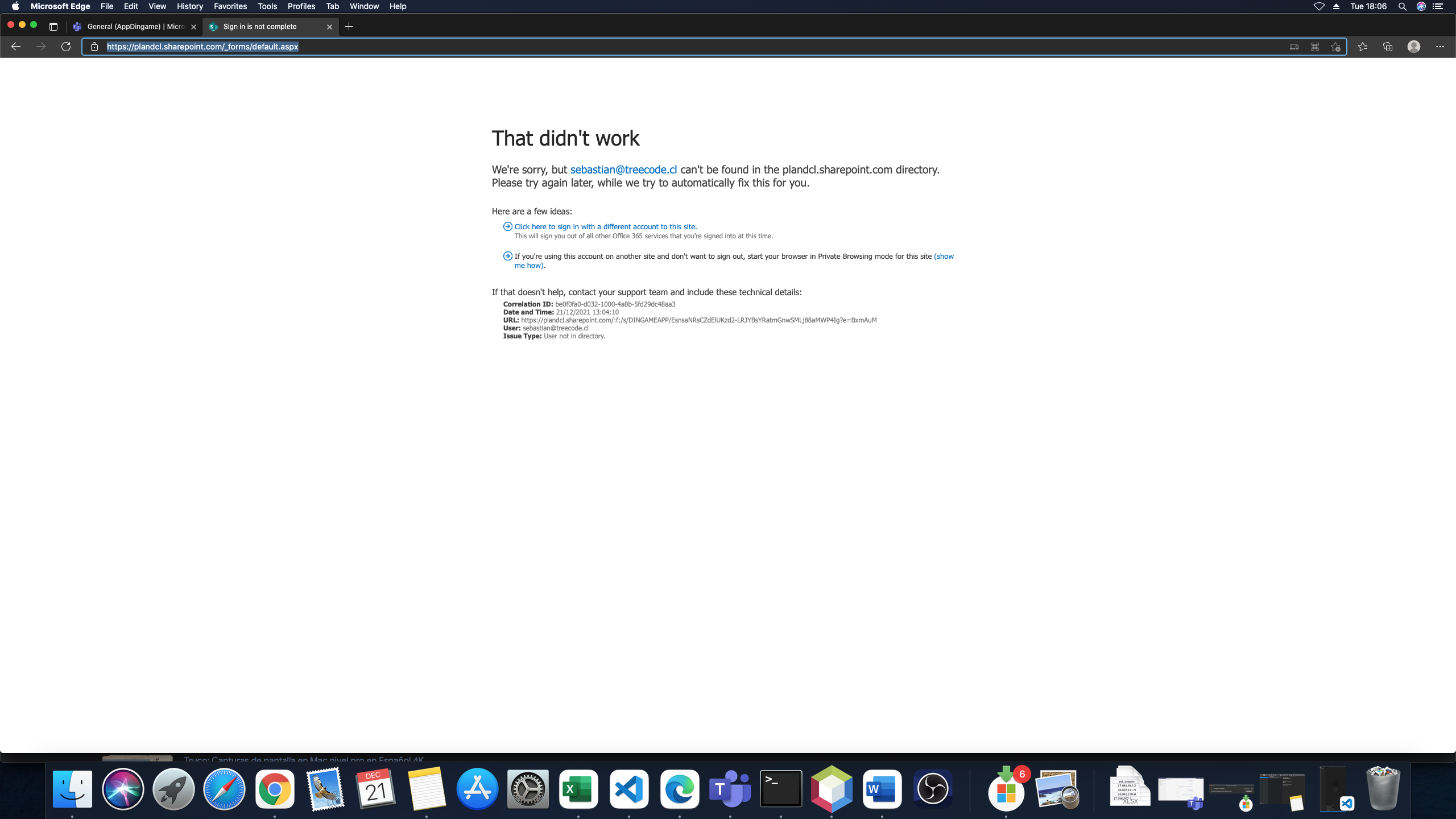This screenshot has height=819, width=1456.
Task: Open the Favorites list
Action: [1363, 47]
